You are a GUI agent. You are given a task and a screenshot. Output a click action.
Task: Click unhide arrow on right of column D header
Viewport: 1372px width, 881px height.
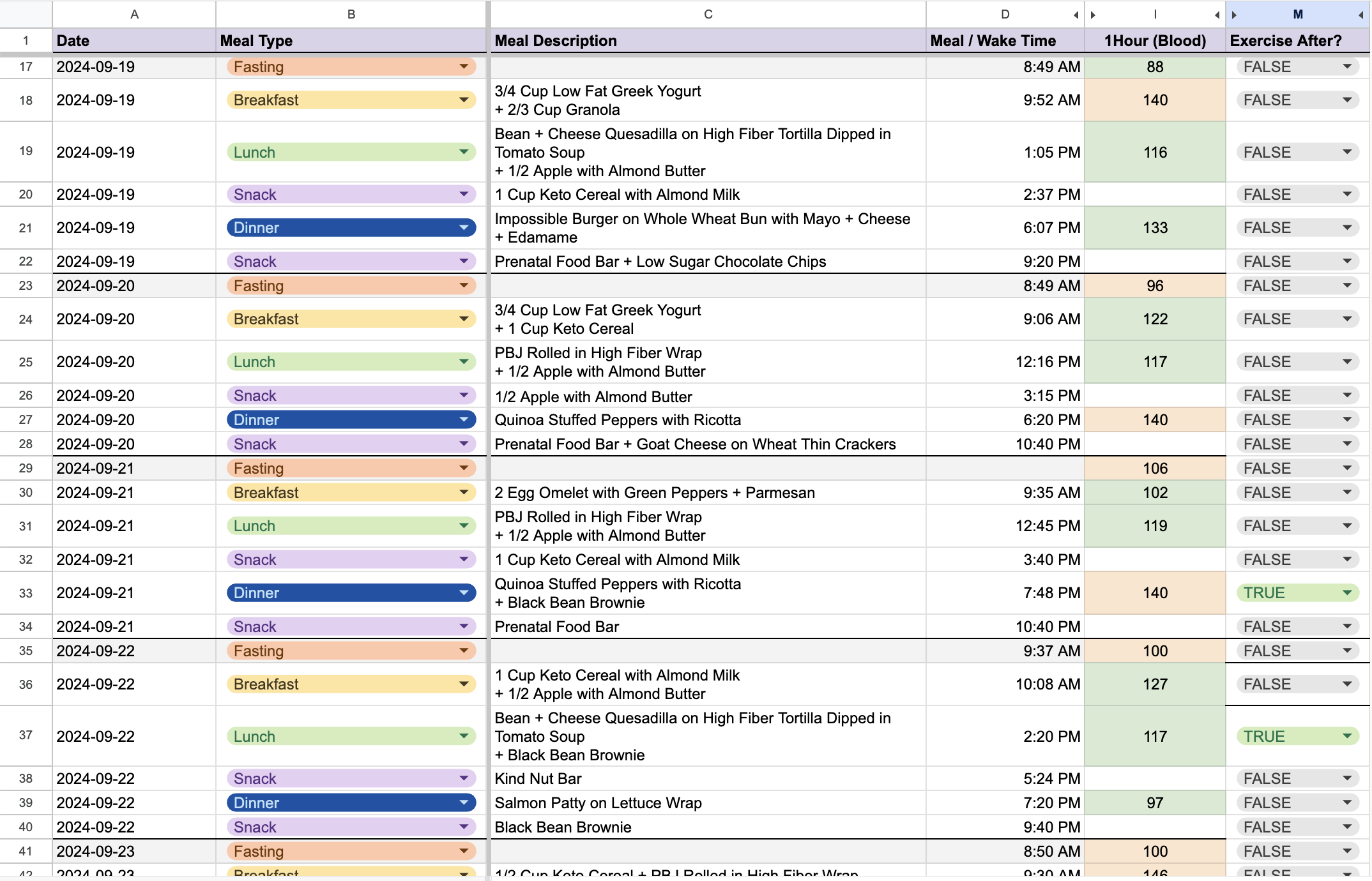[x=1076, y=15]
